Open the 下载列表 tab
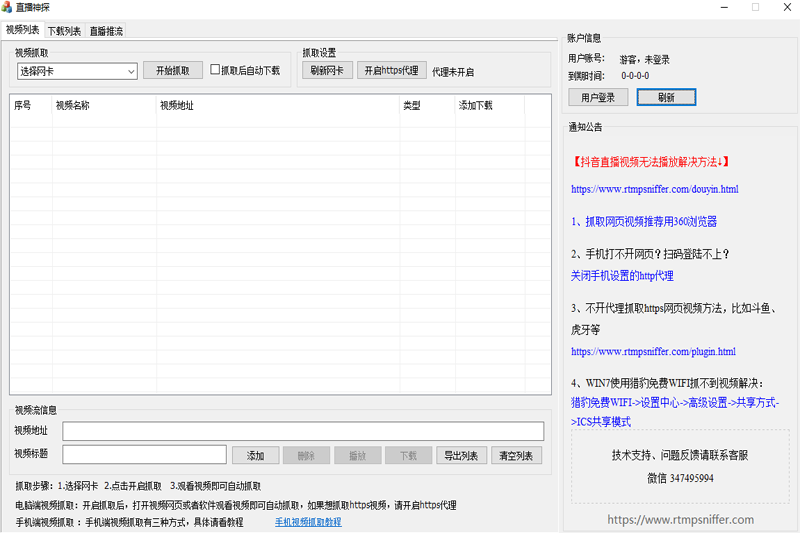800x533 pixels. 64,31
